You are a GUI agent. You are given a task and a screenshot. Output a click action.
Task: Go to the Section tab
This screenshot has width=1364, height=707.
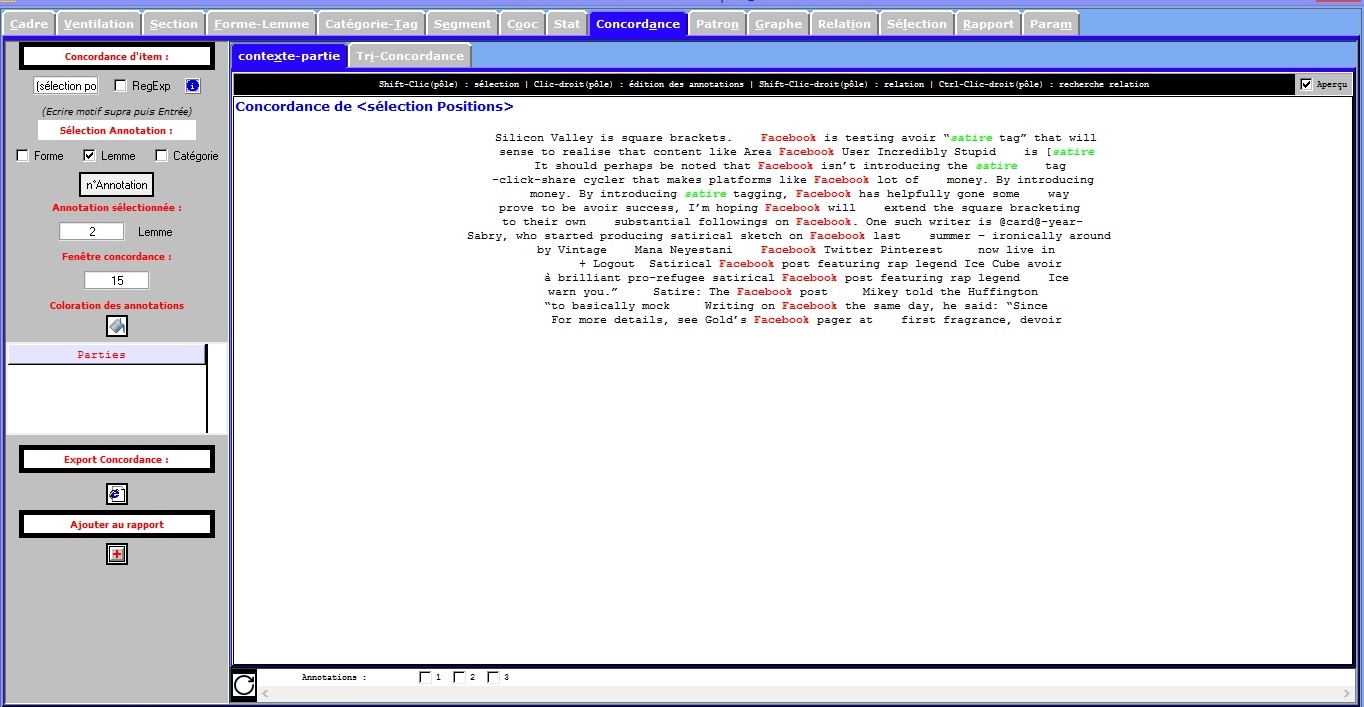[x=174, y=24]
